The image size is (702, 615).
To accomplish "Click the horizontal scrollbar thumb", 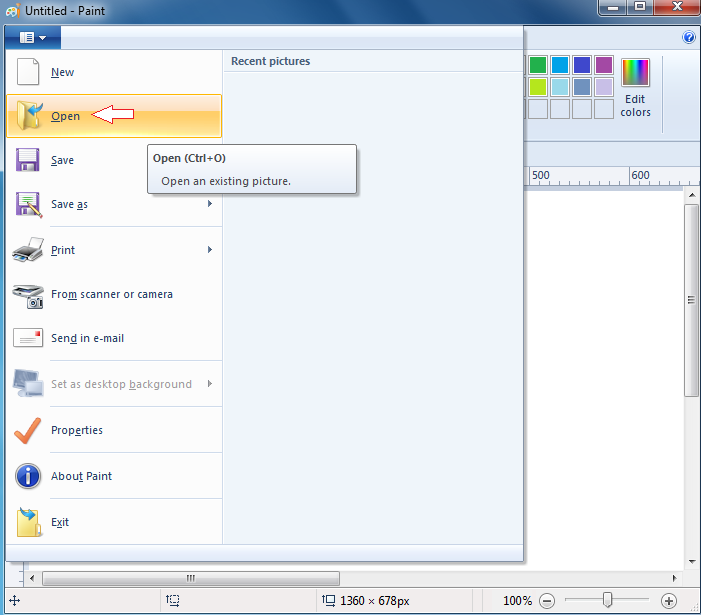I will coord(191,578).
